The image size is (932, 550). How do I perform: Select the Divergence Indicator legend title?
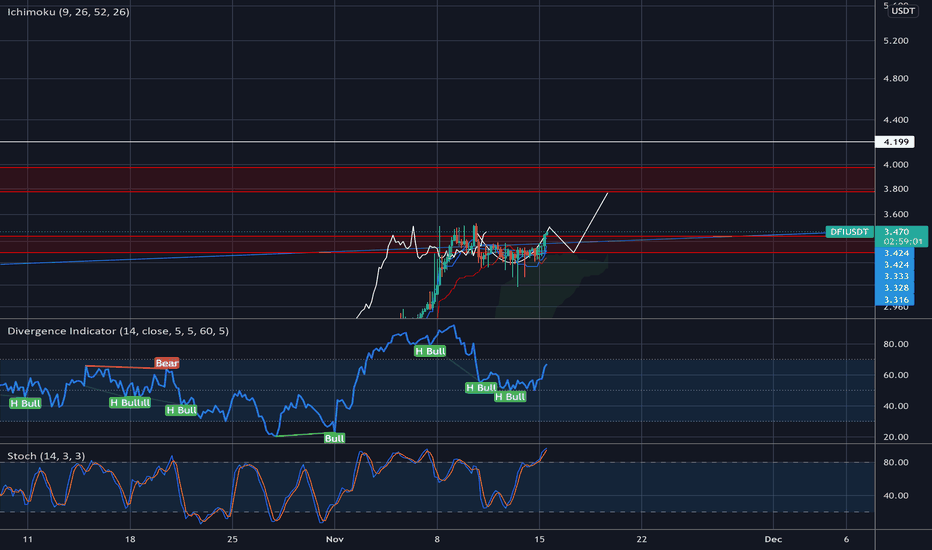click(118, 331)
